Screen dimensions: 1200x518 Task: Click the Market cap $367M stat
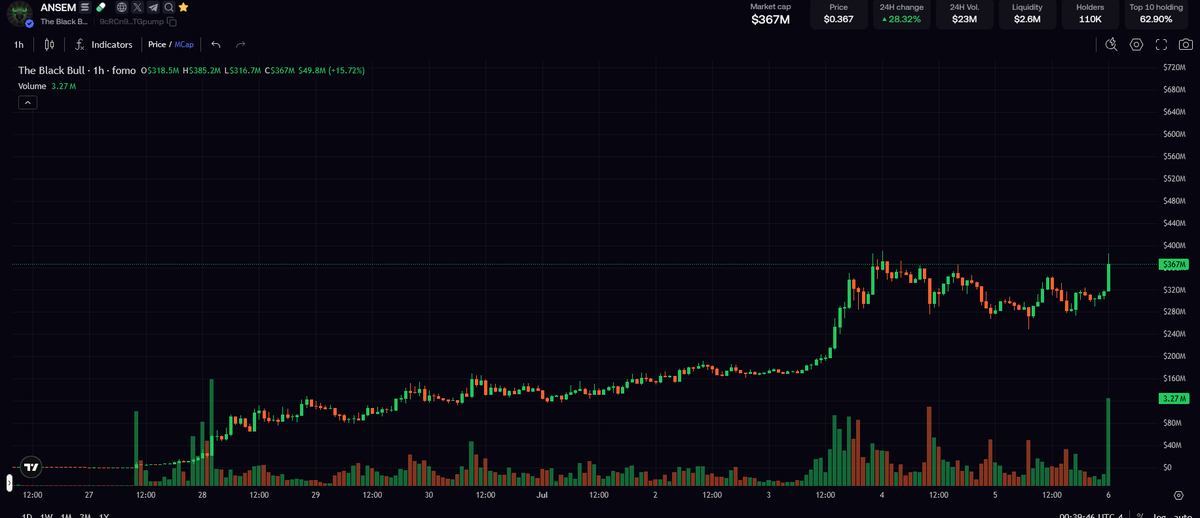[770, 14]
